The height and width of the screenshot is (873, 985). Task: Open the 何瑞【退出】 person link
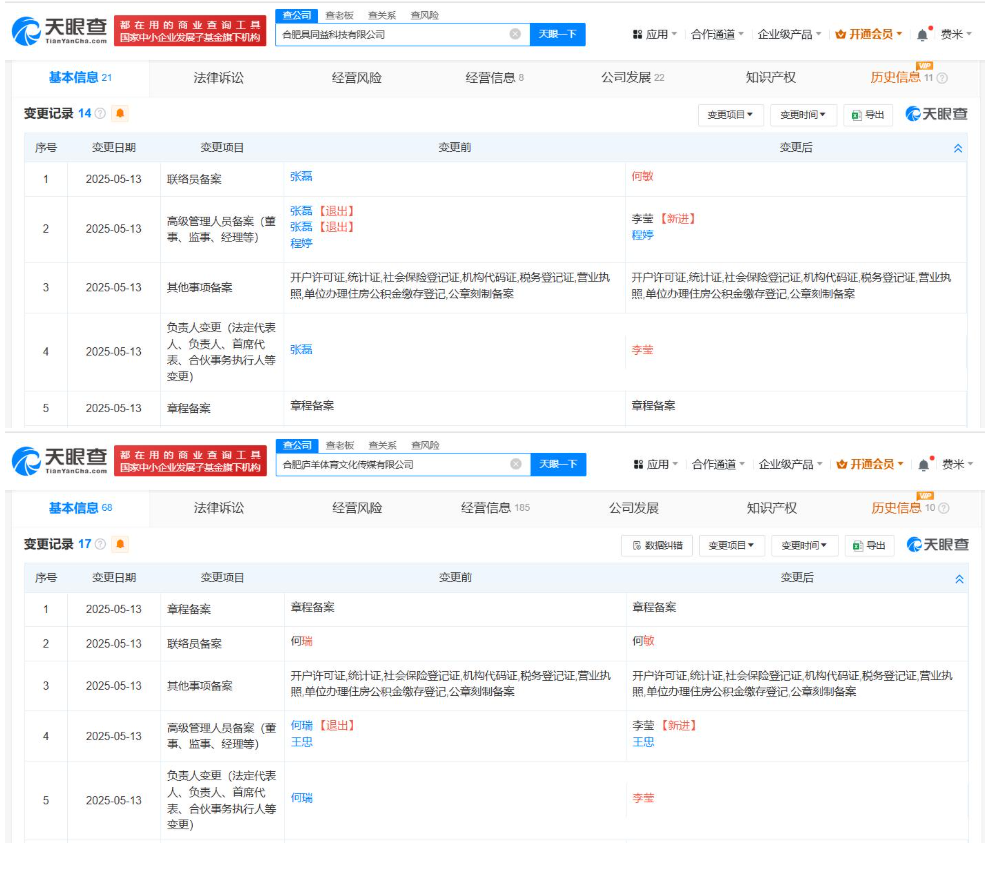322,725
